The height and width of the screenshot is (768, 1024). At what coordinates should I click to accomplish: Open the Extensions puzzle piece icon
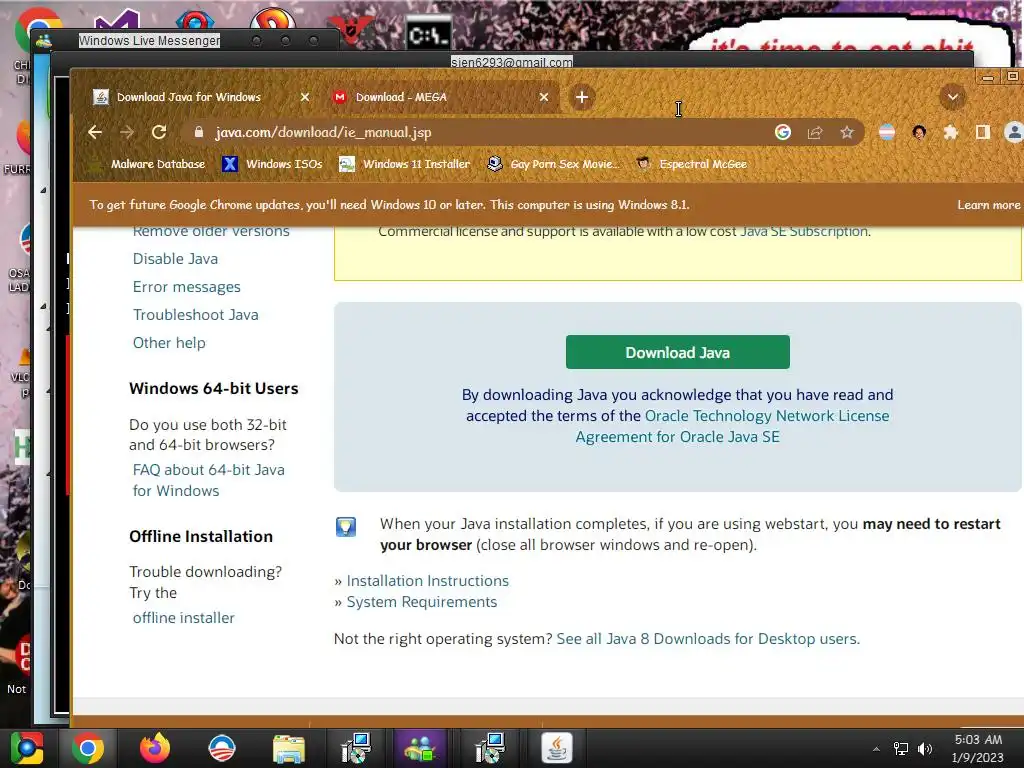(950, 133)
